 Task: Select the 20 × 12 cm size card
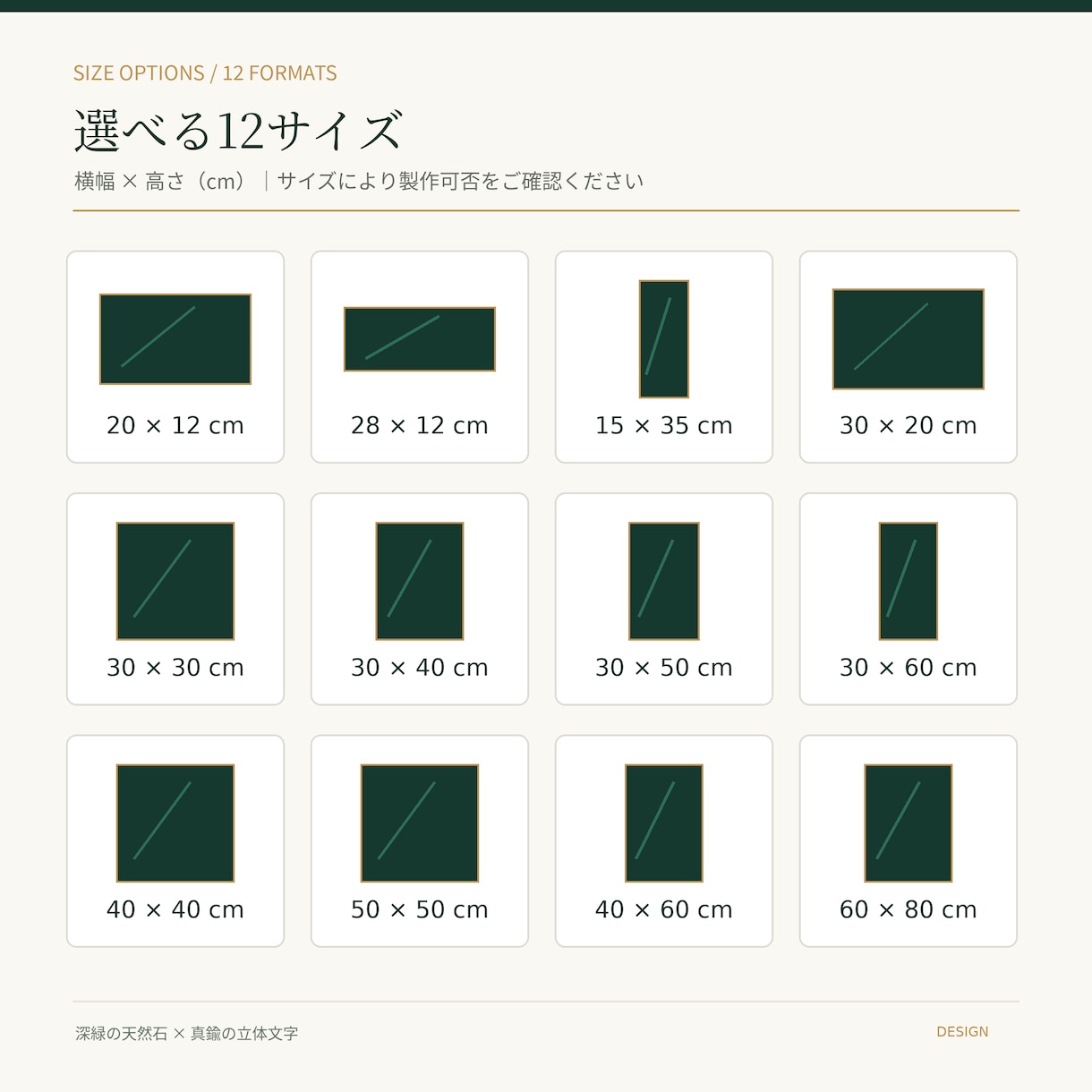tap(175, 357)
